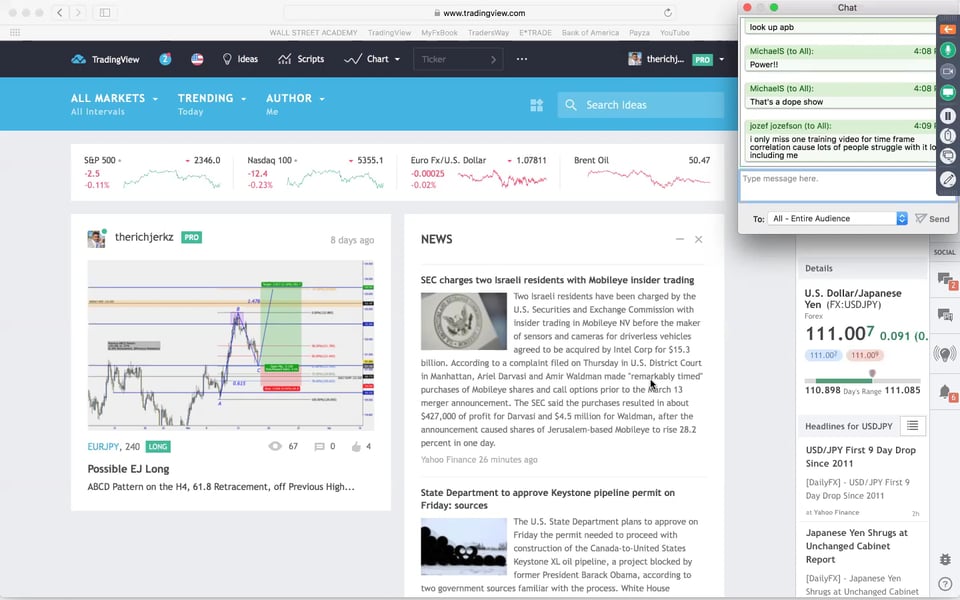Open the ideas stream lightbulb sidebar icon
Image resolution: width=960 pixels, height=600 pixels.
coord(945,353)
